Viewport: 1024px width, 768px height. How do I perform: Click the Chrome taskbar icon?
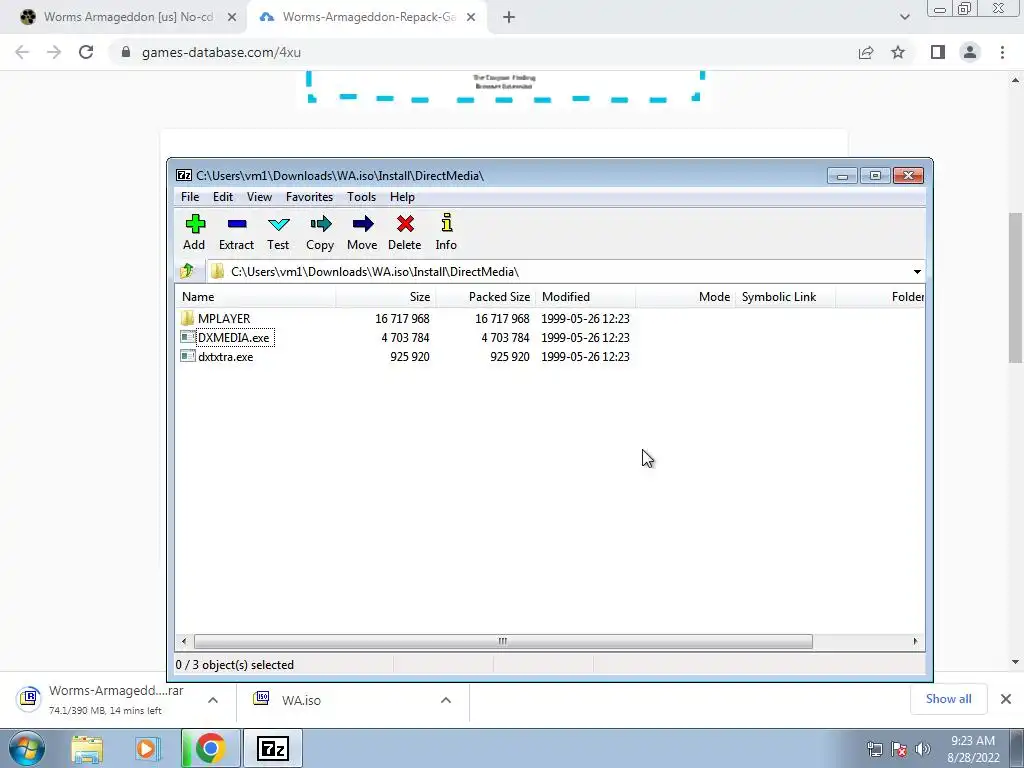pyautogui.click(x=210, y=748)
